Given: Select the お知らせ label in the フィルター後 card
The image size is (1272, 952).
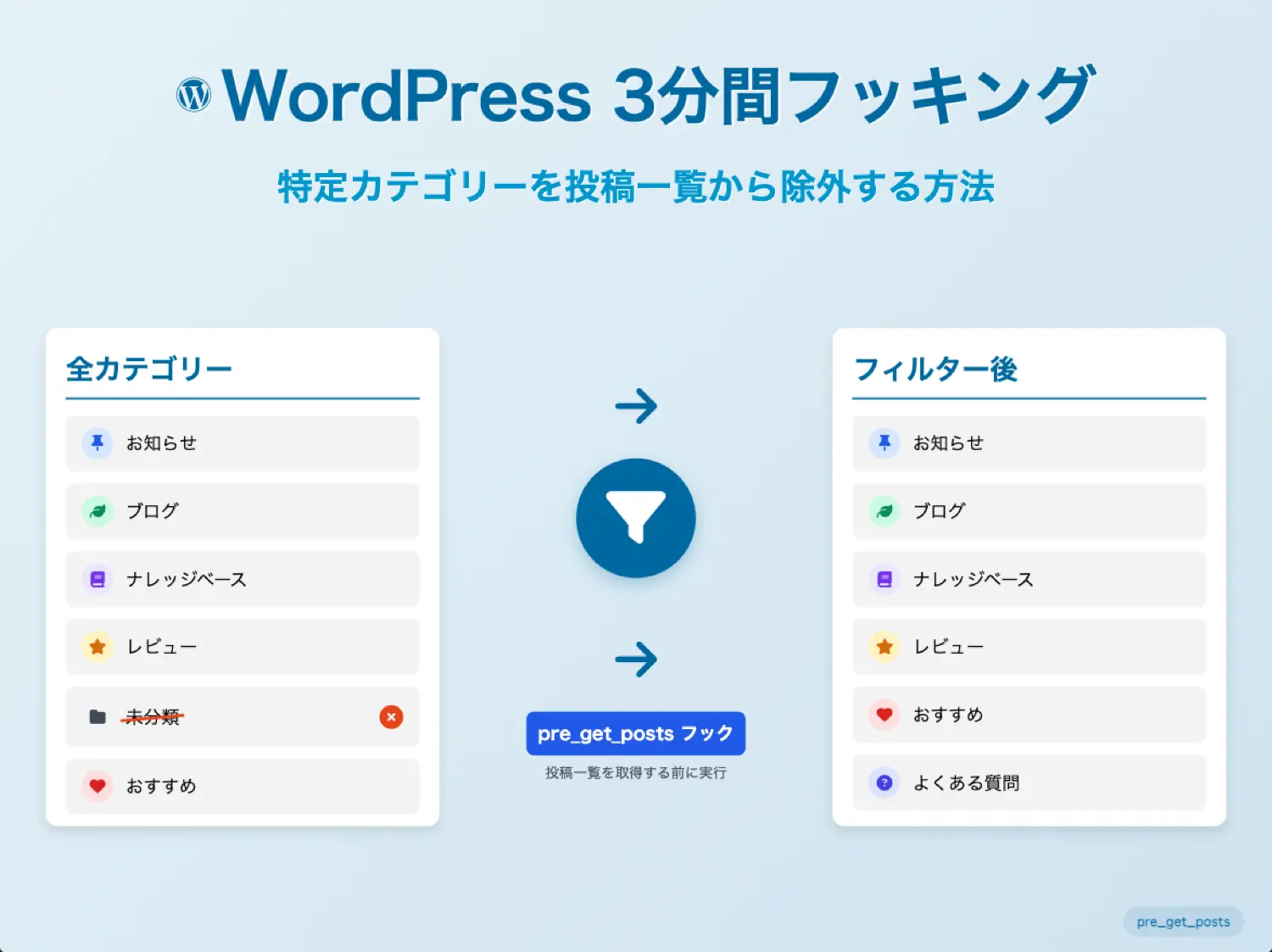Looking at the screenshot, I should coord(948,443).
